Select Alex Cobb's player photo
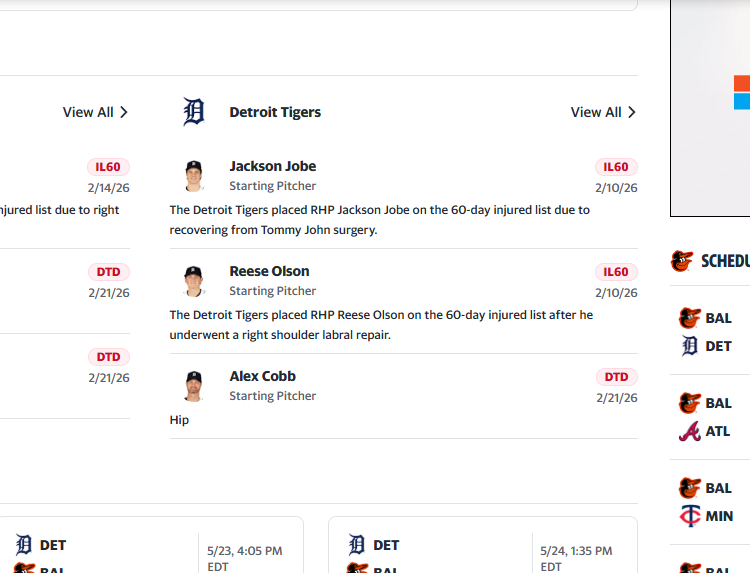The height and width of the screenshot is (573, 750). (x=194, y=386)
